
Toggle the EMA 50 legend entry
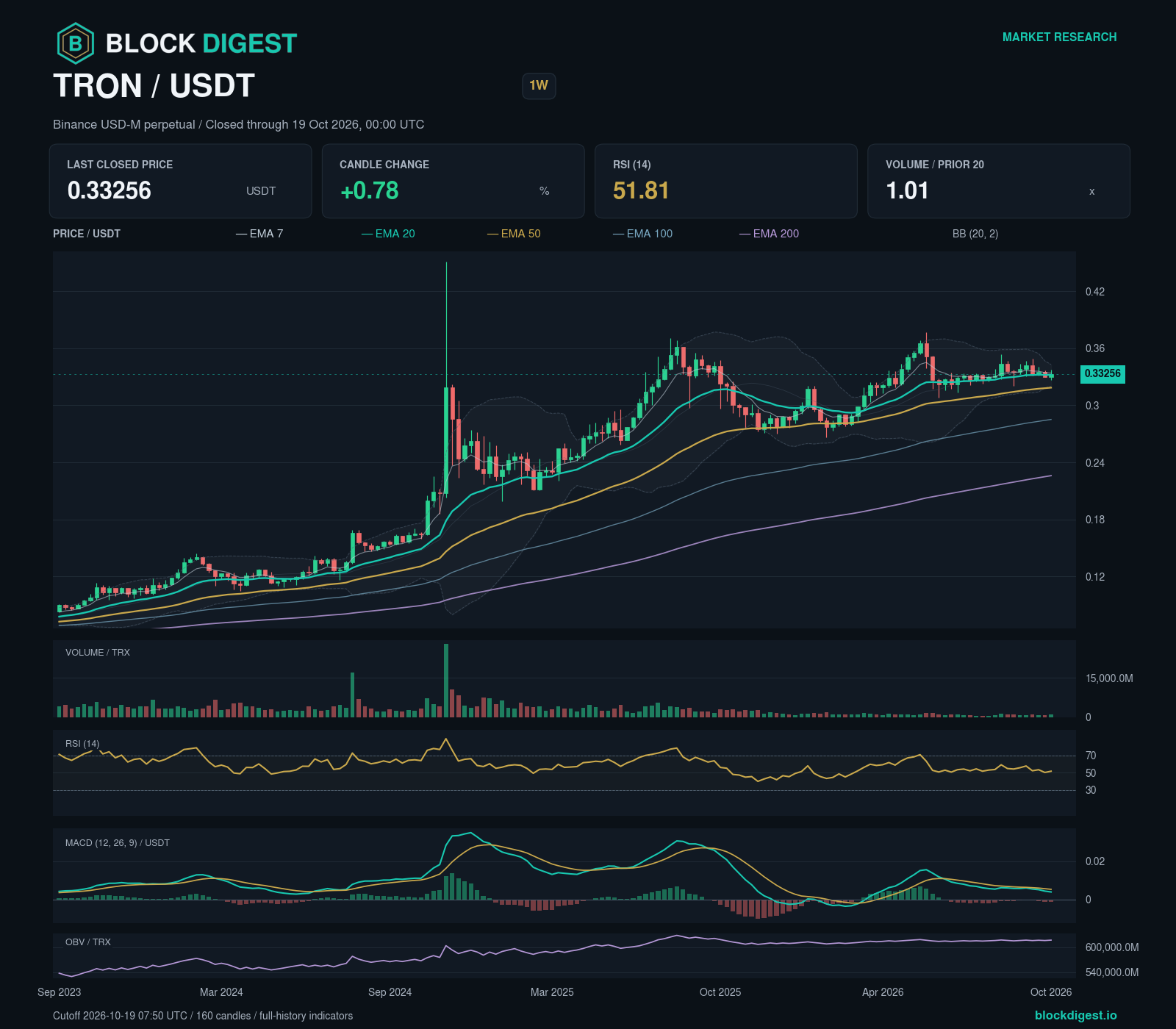(x=514, y=234)
